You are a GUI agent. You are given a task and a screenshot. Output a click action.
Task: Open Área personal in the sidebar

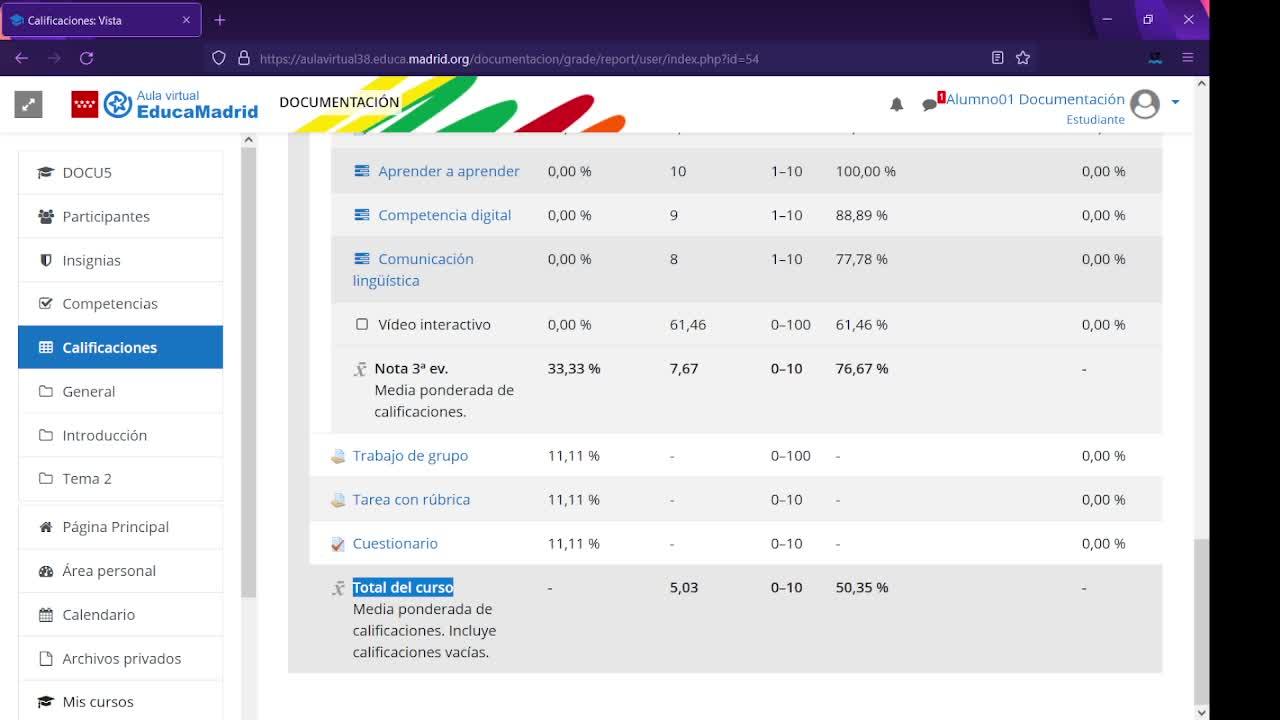(120, 571)
